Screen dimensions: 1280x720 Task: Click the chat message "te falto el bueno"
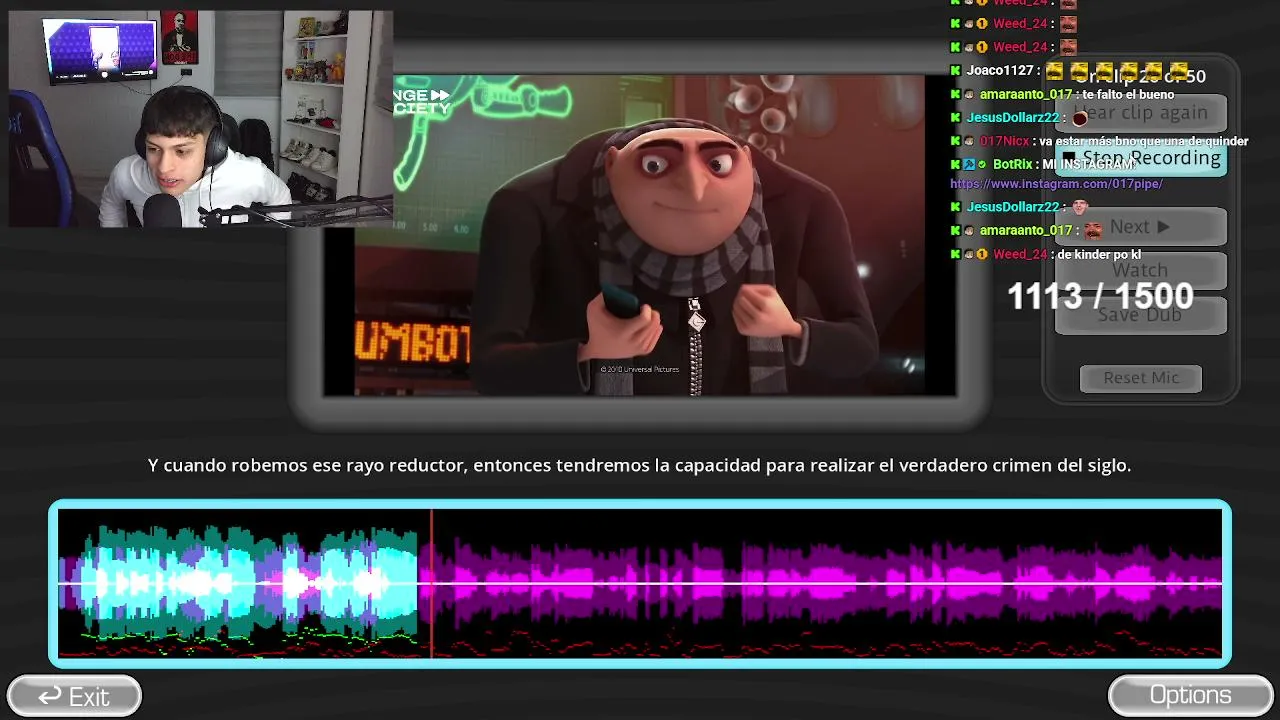click(1128, 95)
